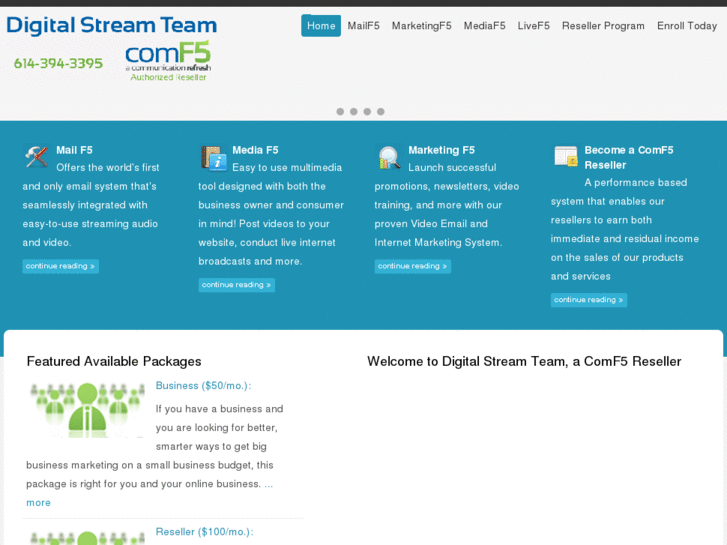Follow the Business package 'more' link

point(38,503)
